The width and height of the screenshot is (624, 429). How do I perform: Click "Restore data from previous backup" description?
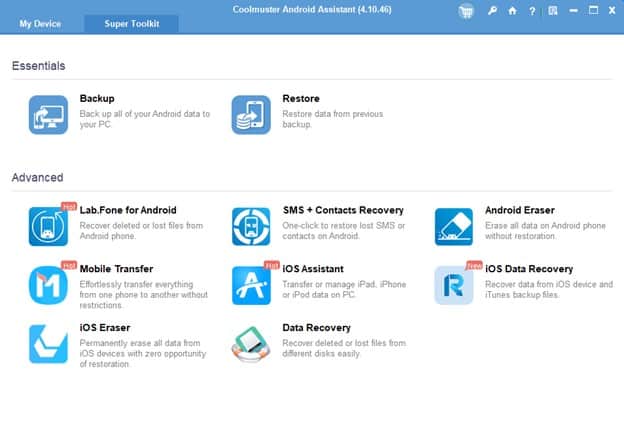[x=333, y=119]
